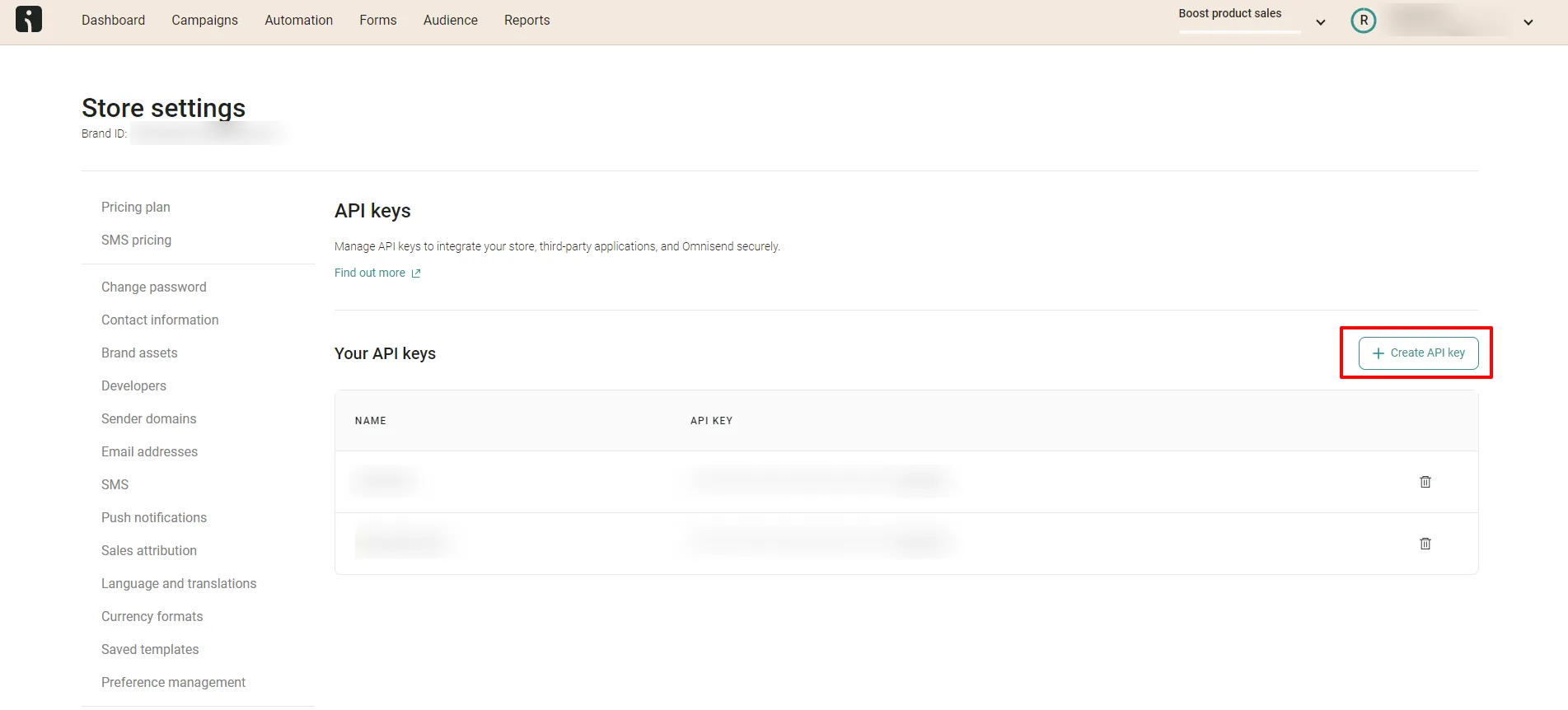Image resolution: width=1568 pixels, height=710 pixels.
Task: Expand the Boost product sales dropdown
Action: 1321,22
